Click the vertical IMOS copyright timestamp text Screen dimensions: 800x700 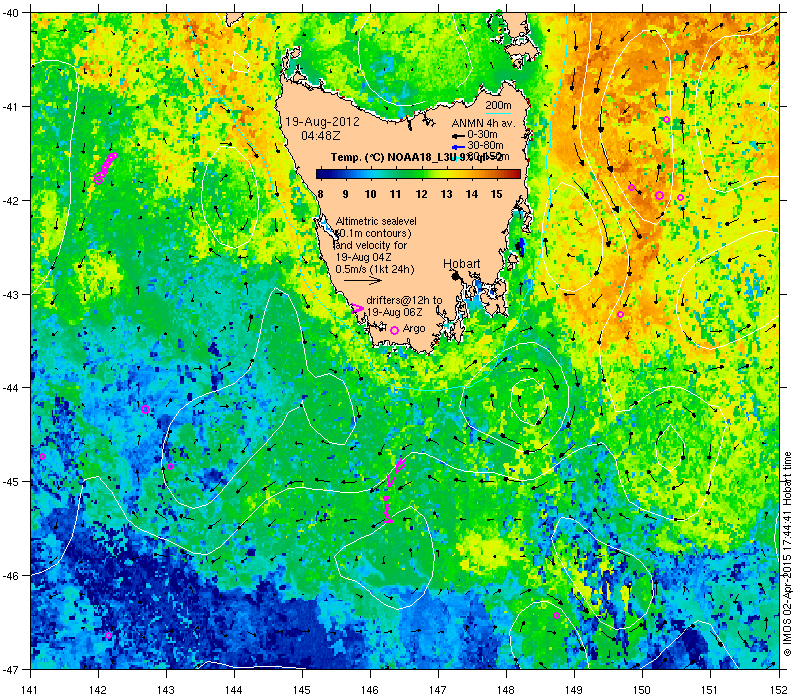pos(787,554)
